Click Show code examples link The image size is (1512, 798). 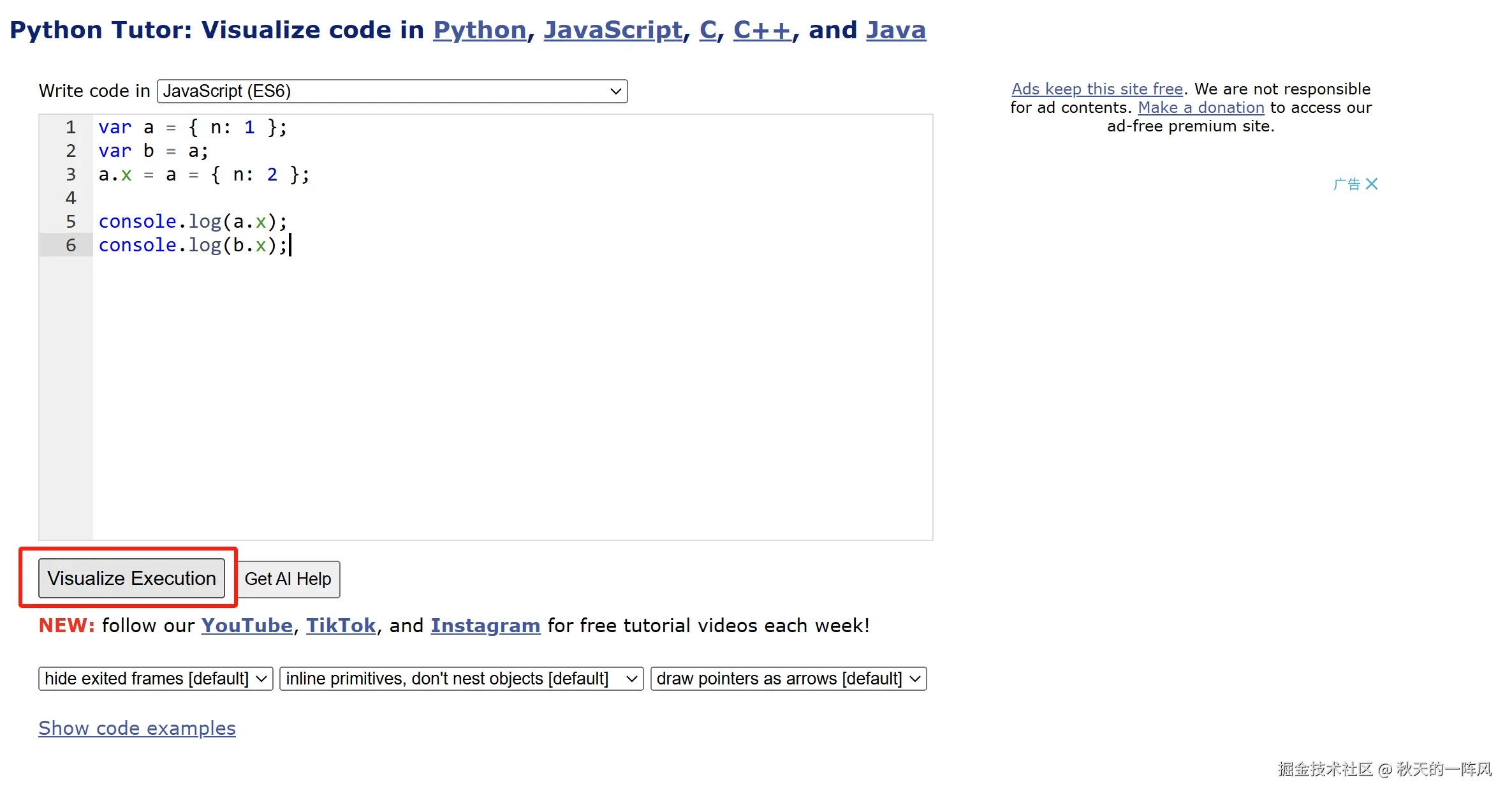pos(137,728)
